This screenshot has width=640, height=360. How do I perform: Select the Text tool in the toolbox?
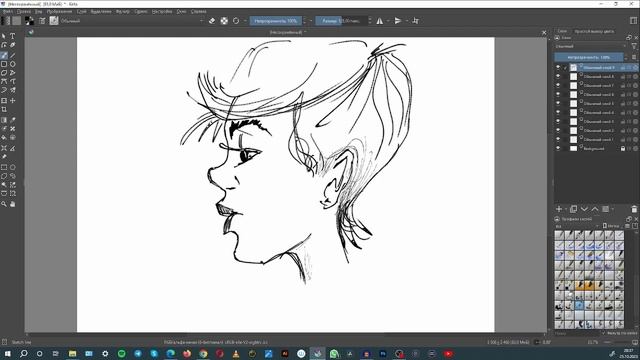13,36
